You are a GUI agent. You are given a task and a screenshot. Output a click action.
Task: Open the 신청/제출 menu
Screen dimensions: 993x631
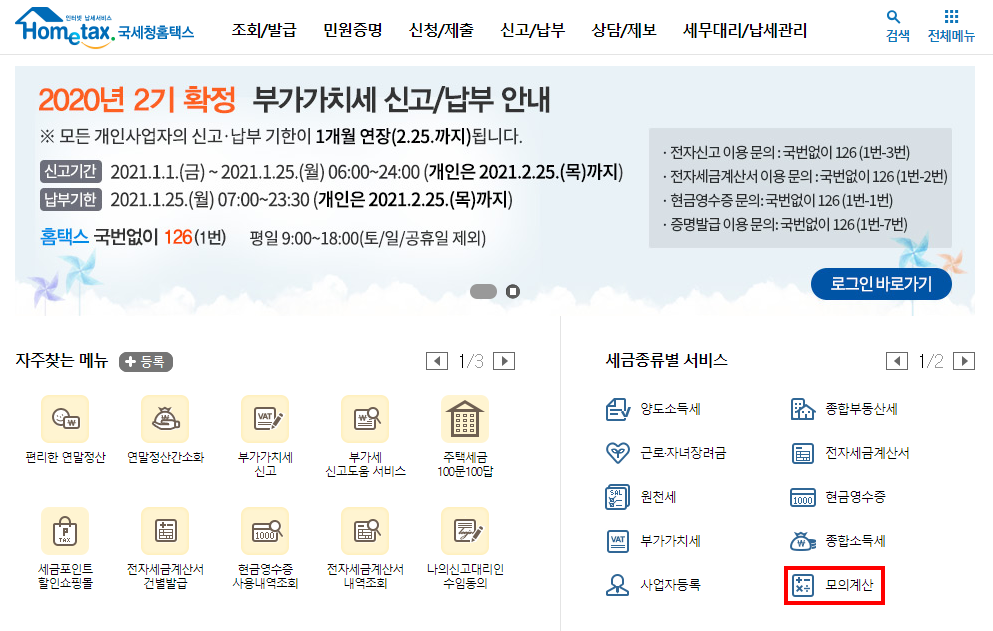[x=441, y=30]
